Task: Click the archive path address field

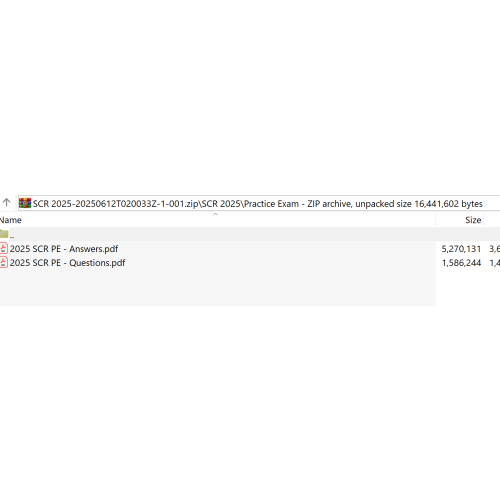Action: [x=259, y=203]
